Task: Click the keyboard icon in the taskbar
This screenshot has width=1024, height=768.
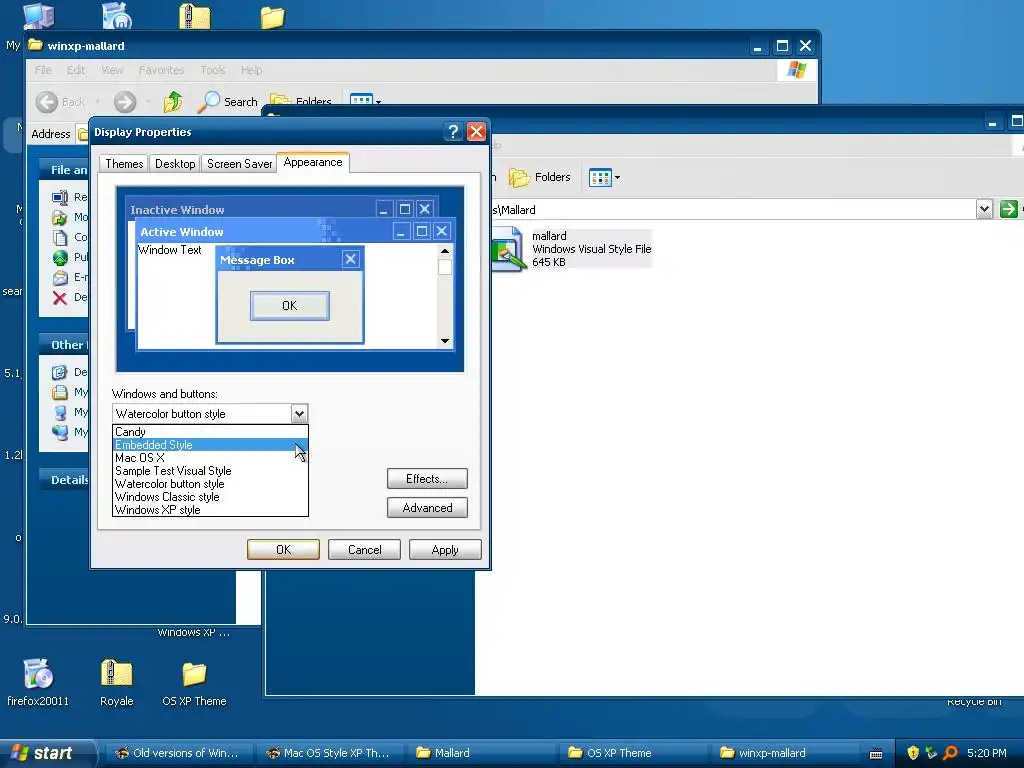Action: [x=876, y=754]
